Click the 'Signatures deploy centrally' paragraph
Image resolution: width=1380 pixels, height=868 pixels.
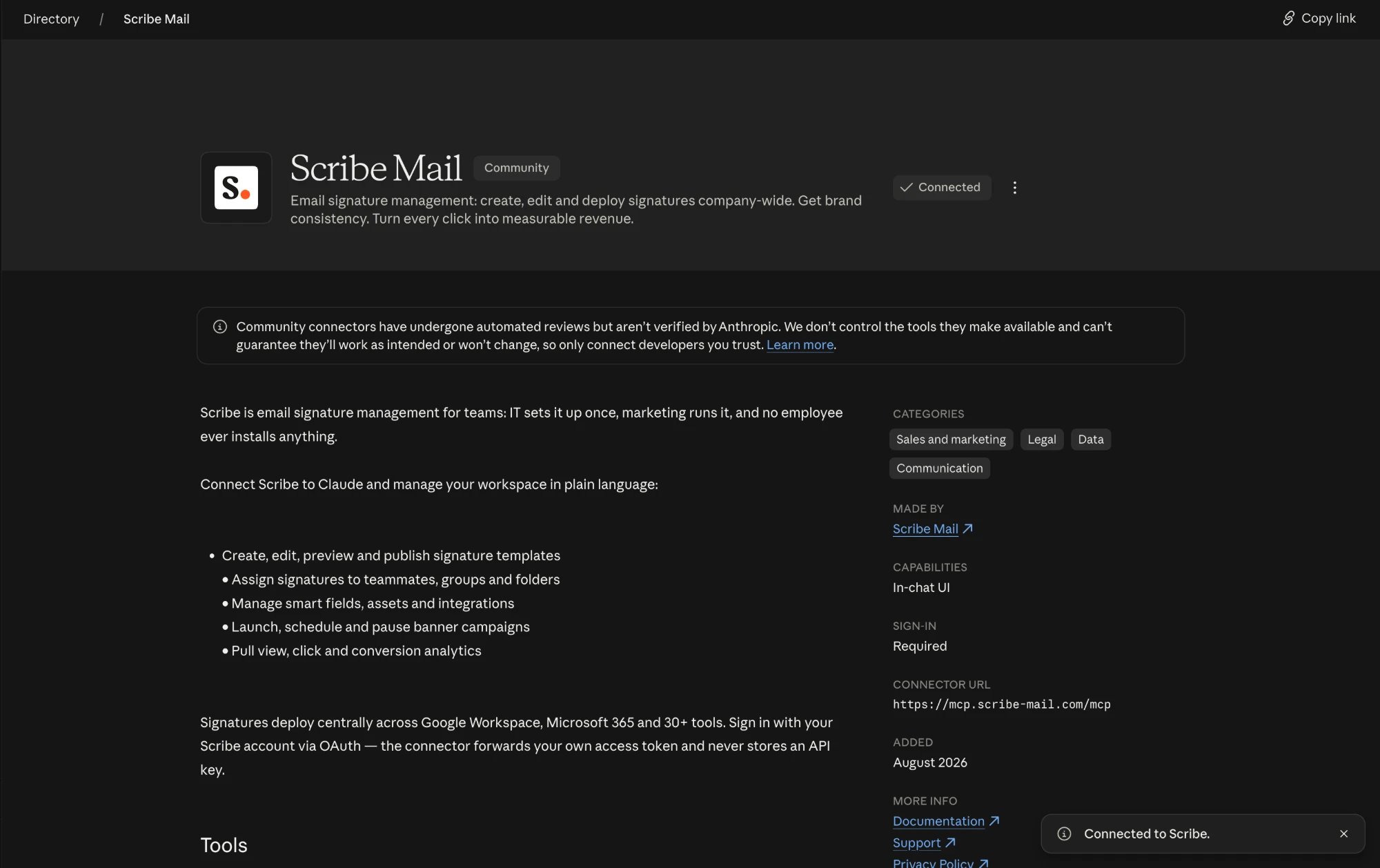[x=517, y=746]
